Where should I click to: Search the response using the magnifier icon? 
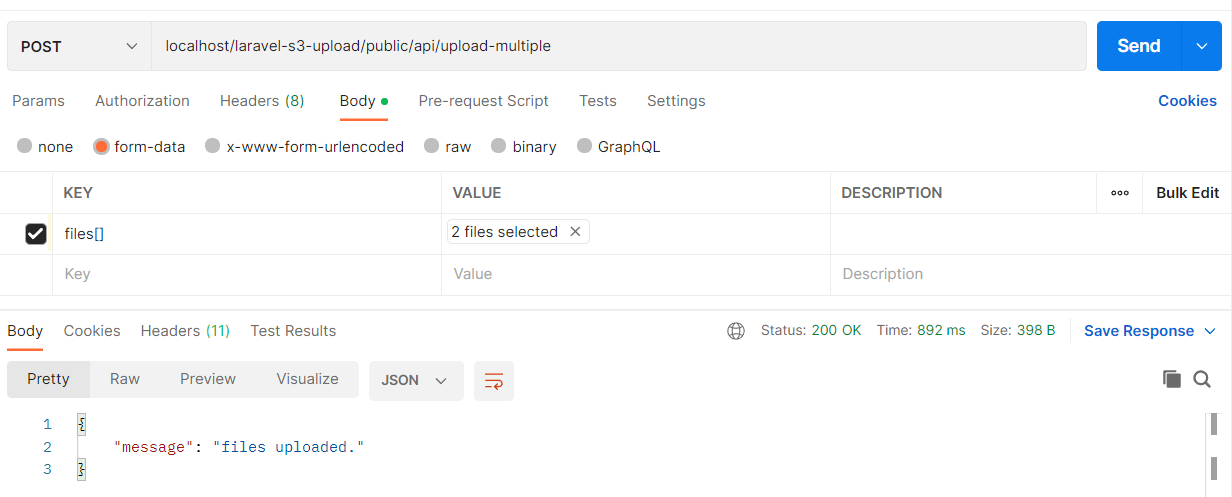[1202, 379]
